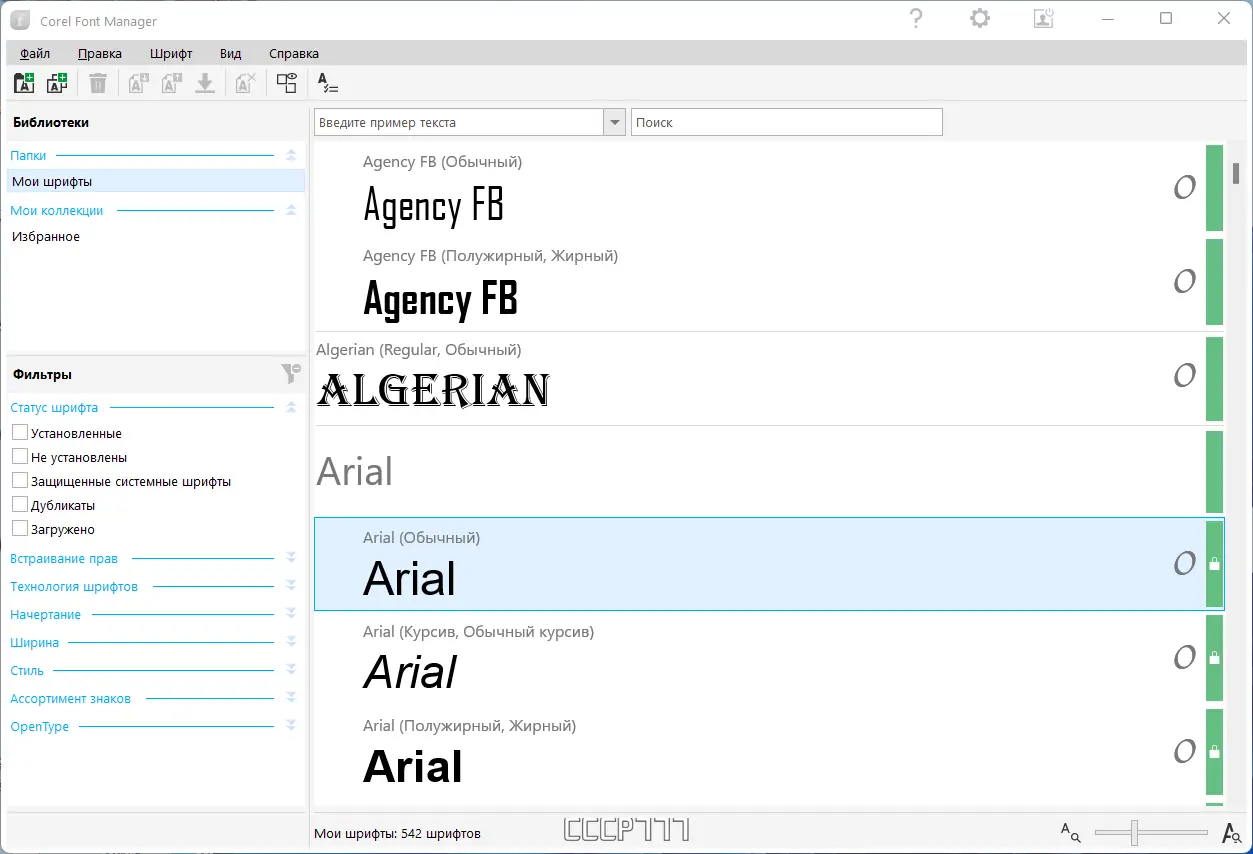Click the clear filters funnel icon

[x=290, y=373]
